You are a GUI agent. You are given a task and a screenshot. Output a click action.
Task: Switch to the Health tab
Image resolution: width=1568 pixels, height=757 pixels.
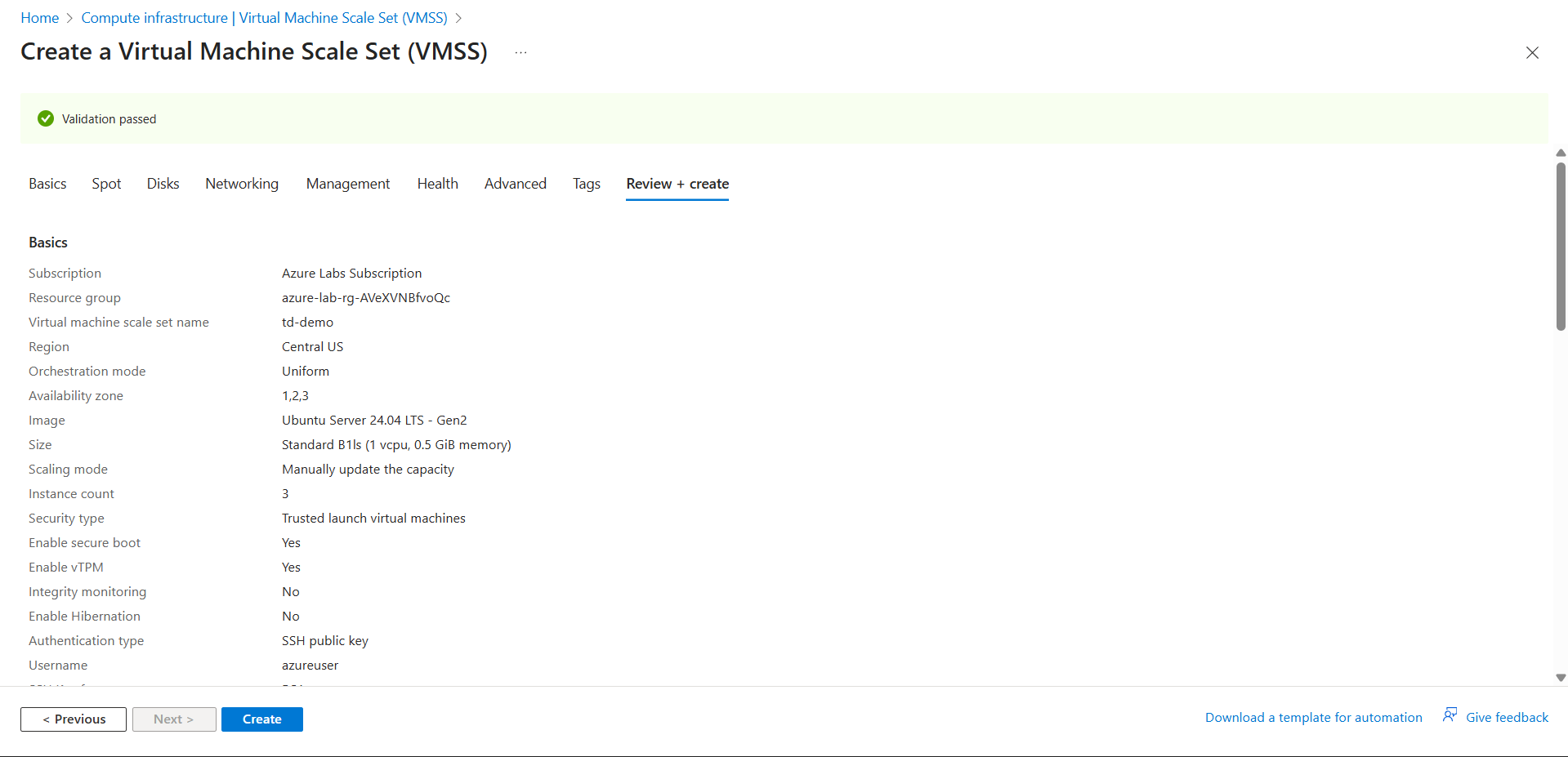click(x=437, y=184)
